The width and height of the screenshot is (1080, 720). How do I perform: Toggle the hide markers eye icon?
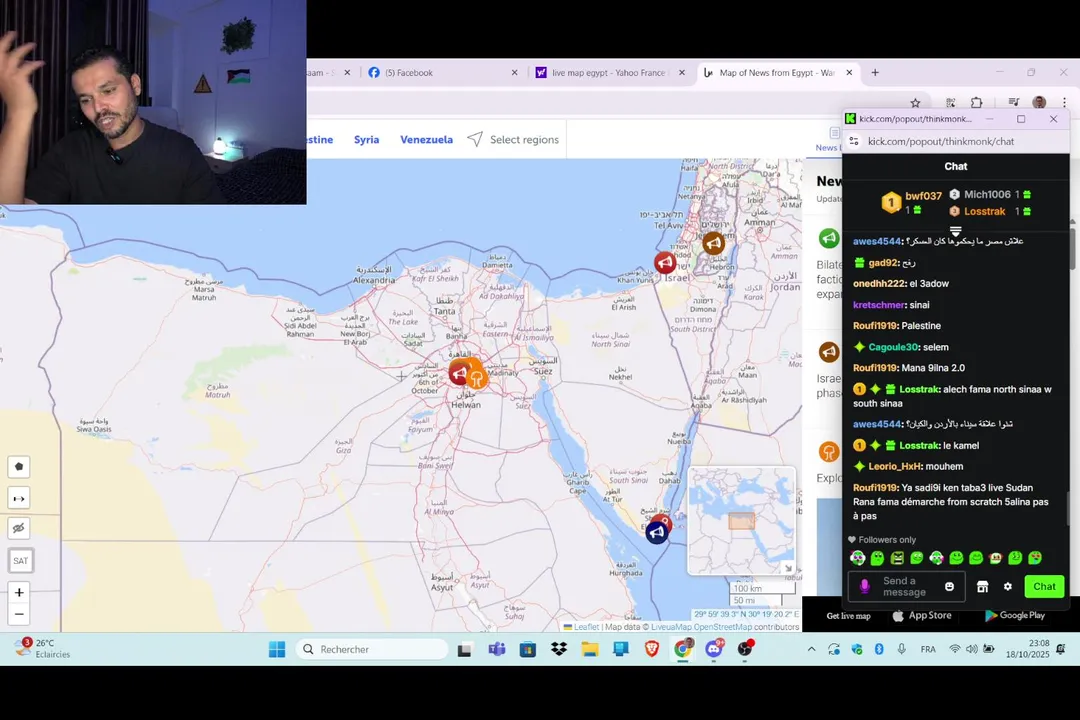pos(19,528)
